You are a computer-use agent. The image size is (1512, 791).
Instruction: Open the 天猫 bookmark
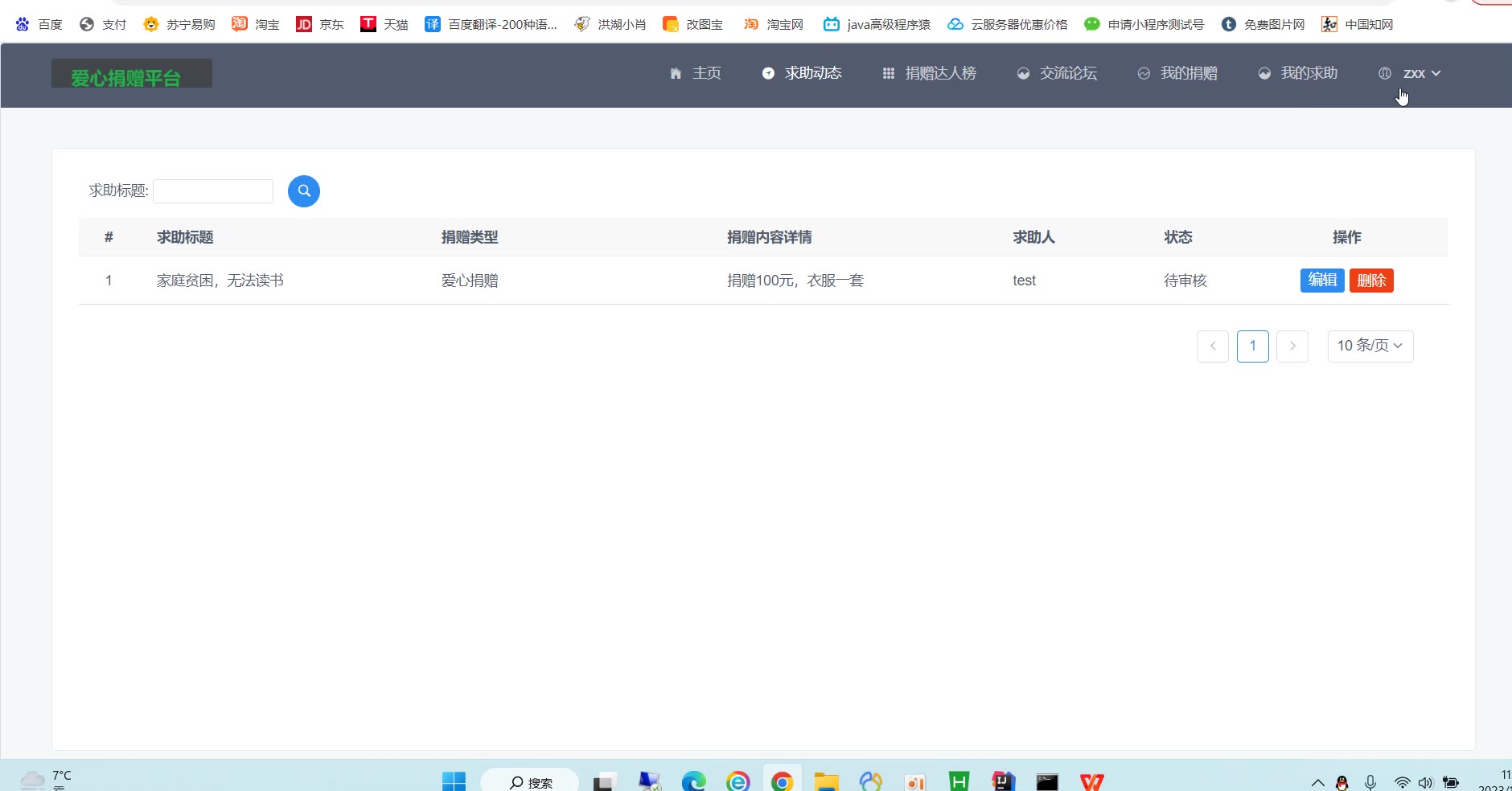384,25
